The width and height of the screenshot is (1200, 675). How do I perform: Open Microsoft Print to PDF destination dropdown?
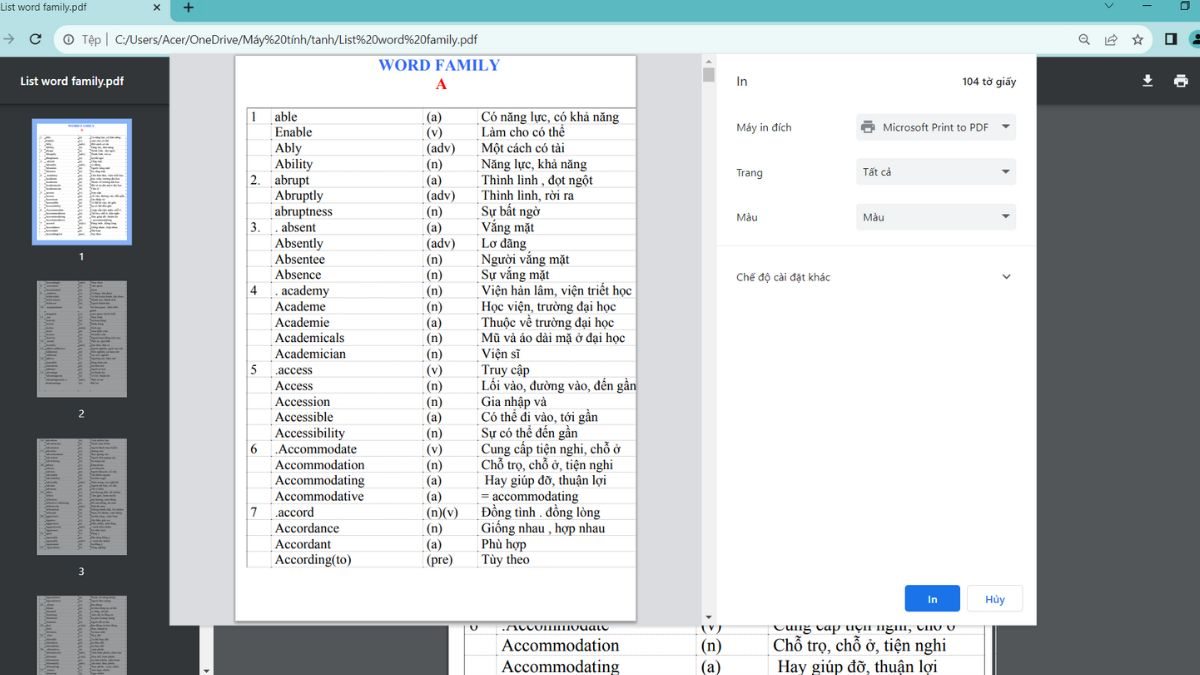tap(936, 127)
